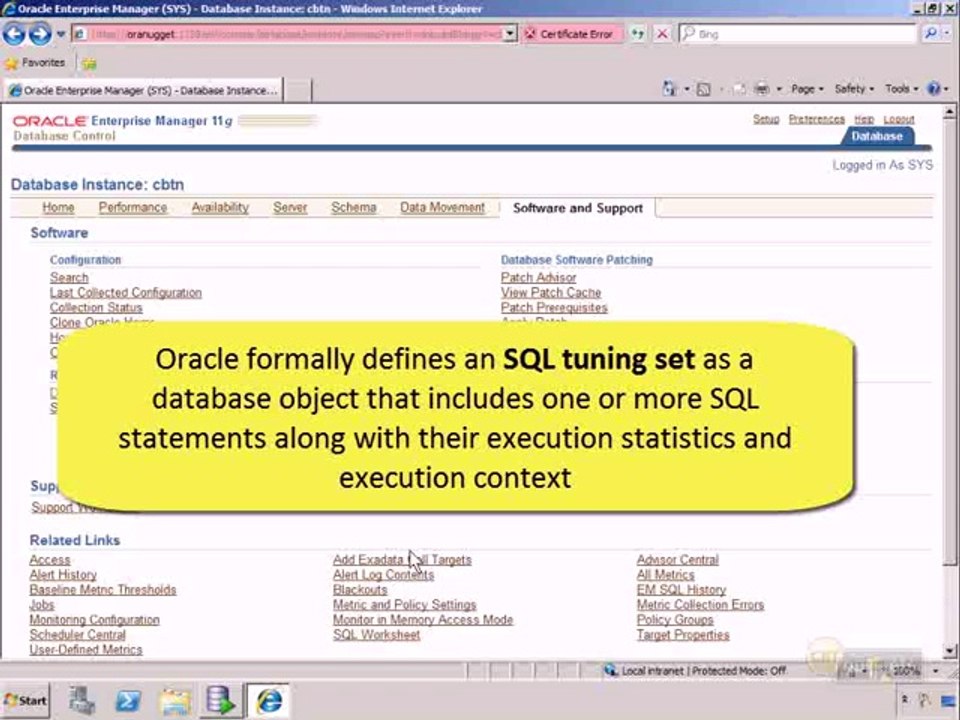Switch to the Home subtab
960x720 pixels.
(58, 208)
